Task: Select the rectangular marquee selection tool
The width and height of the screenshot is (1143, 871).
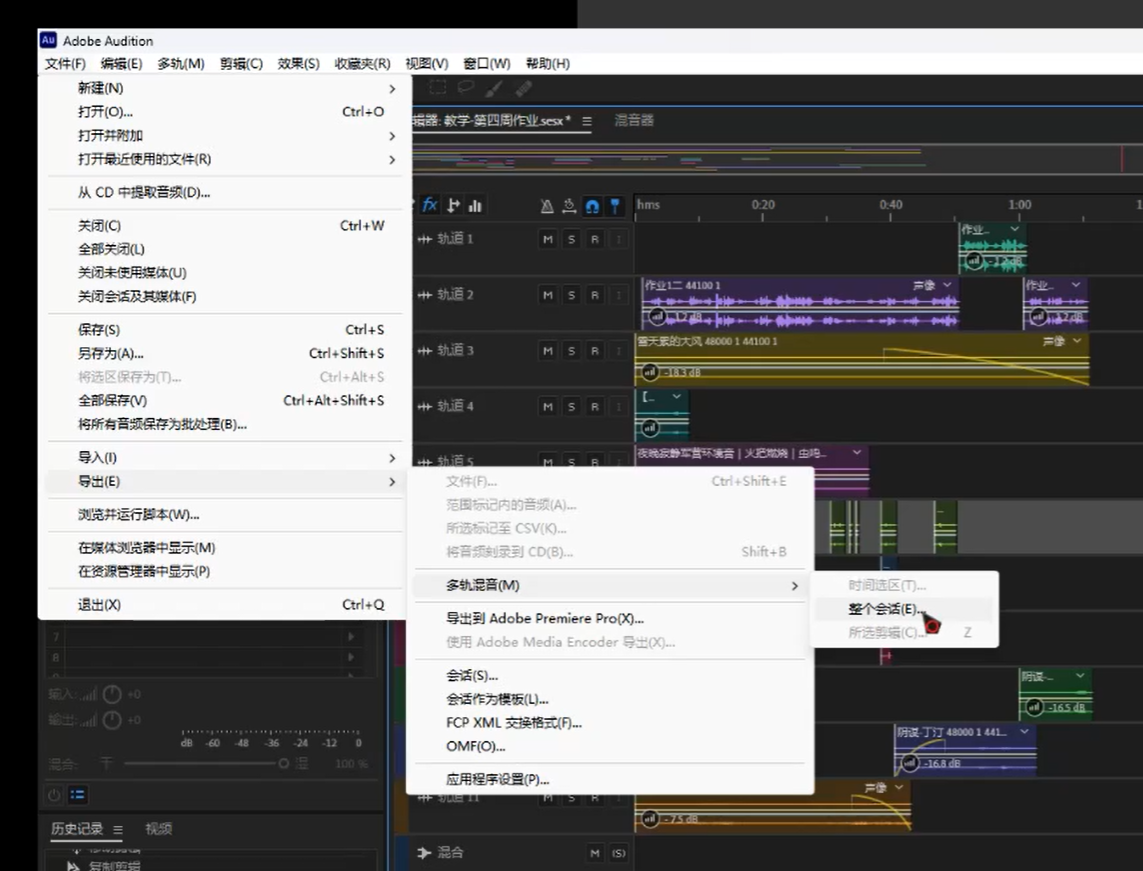Action: [437, 88]
